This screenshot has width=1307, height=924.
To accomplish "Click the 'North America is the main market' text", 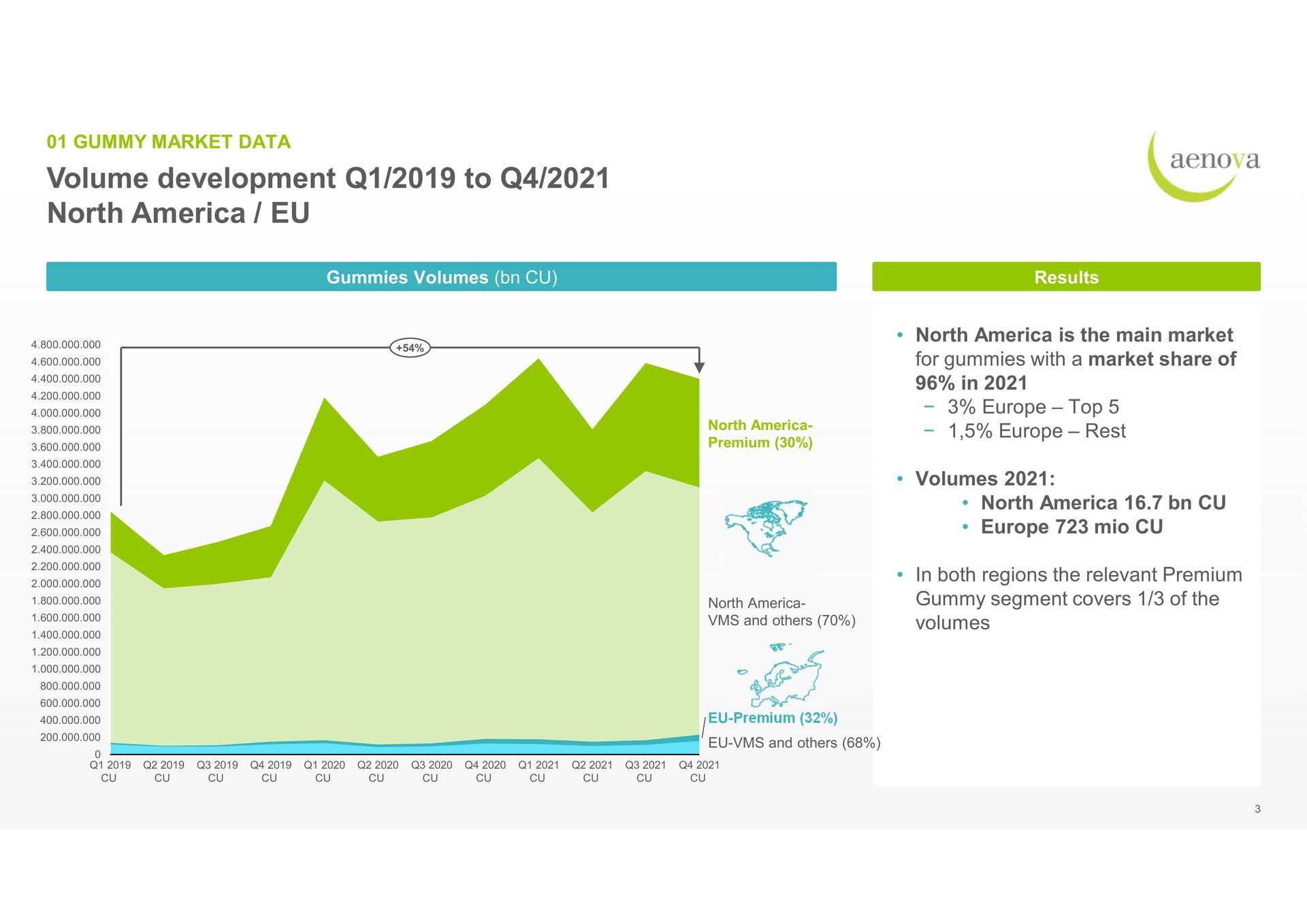I will point(1074,335).
